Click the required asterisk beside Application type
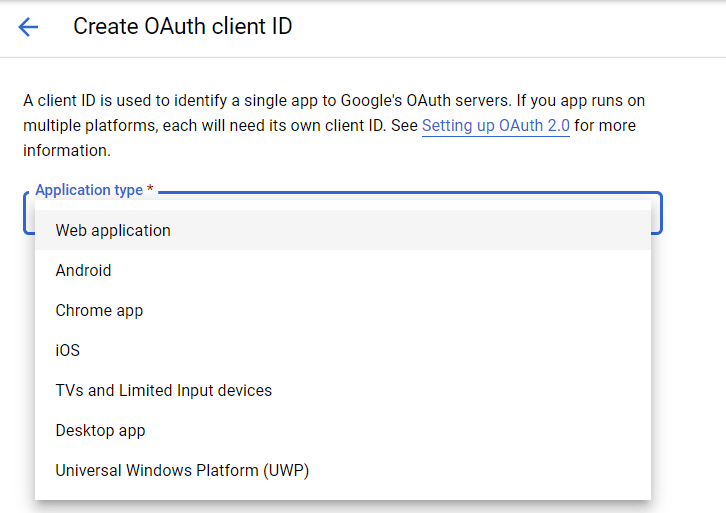Image resolution: width=726 pixels, height=513 pixels. click(150, 190)
